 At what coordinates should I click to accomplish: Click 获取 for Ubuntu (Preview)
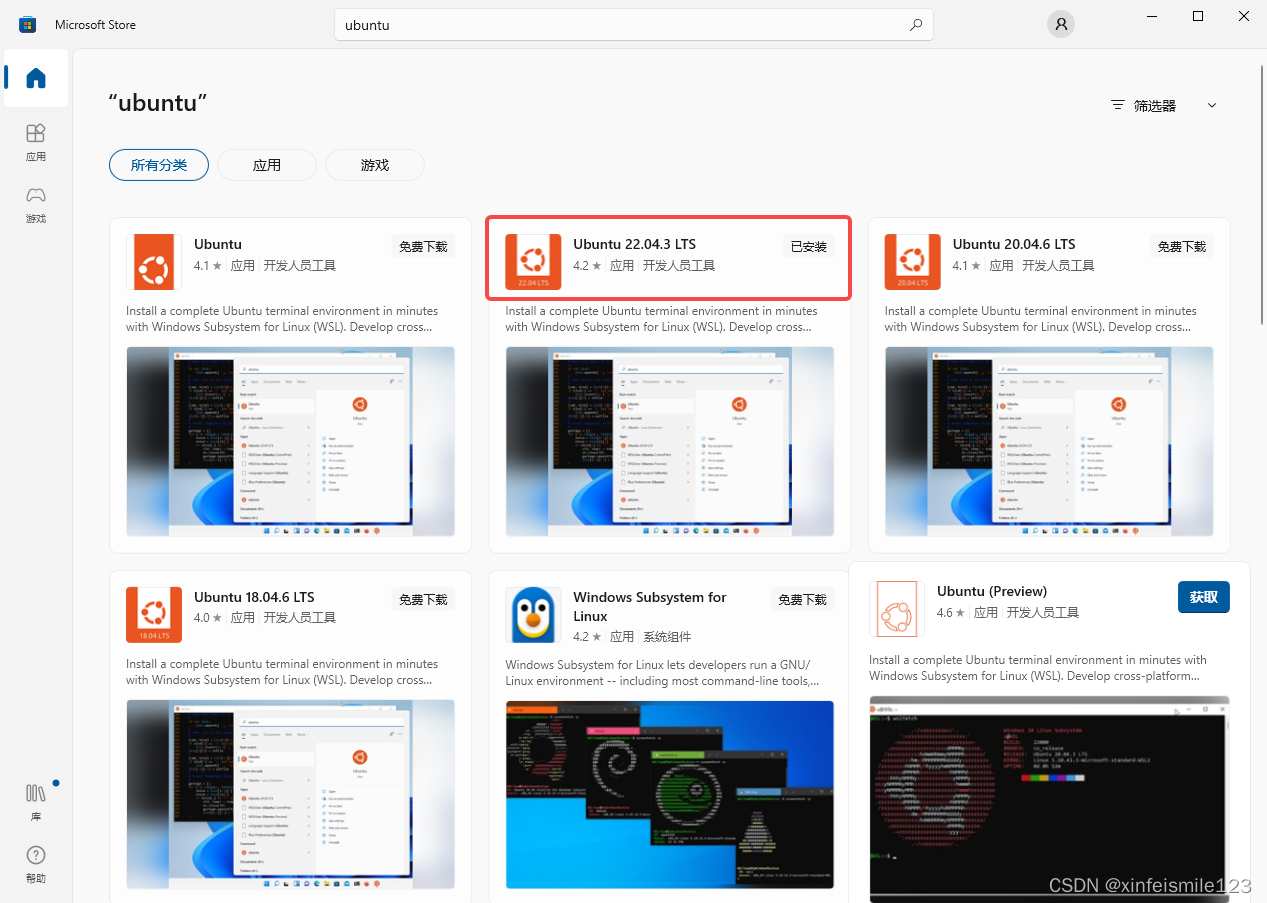point(1204,597)
